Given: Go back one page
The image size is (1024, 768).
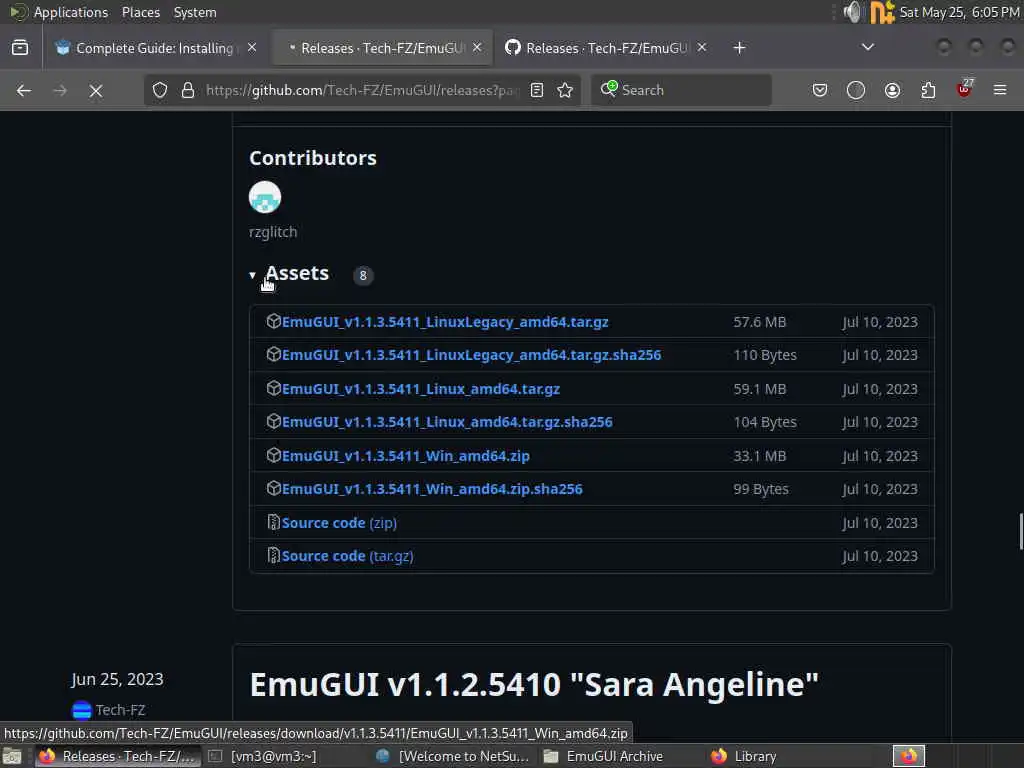Looking at the screenshot, I should (24, 90).
